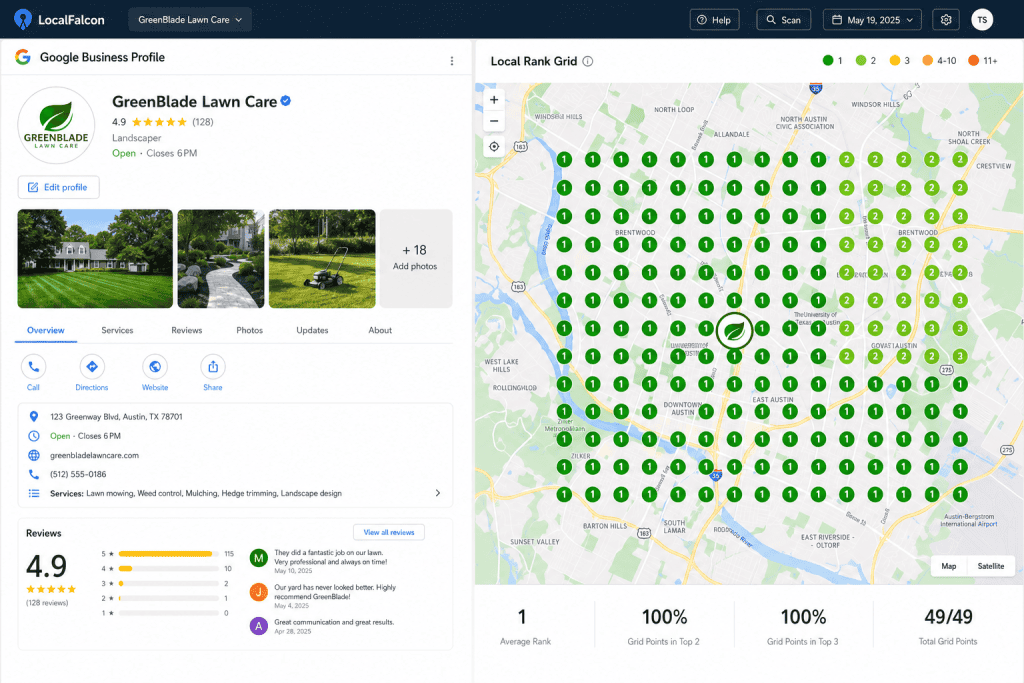
Task: Switch to the Services tab
Action: (117, 330)
